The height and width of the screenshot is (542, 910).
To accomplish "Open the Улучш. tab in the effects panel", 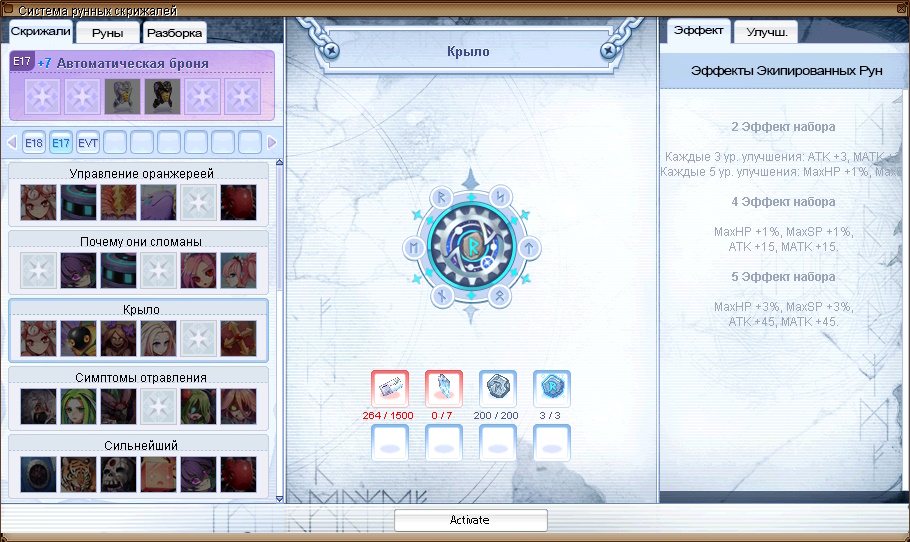I will coord(766,32).
